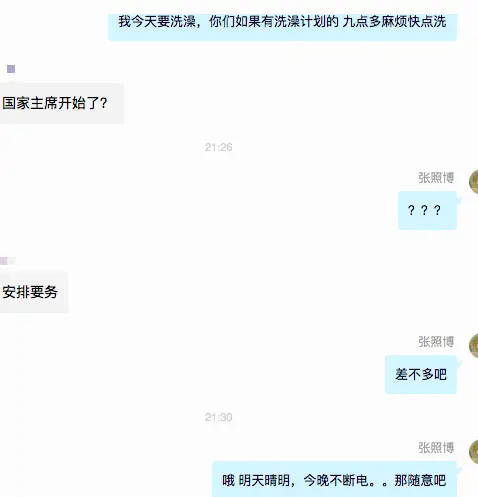Click the 安排要务 message bubble
Screen dimensions: 478x497
pos(34,292)
